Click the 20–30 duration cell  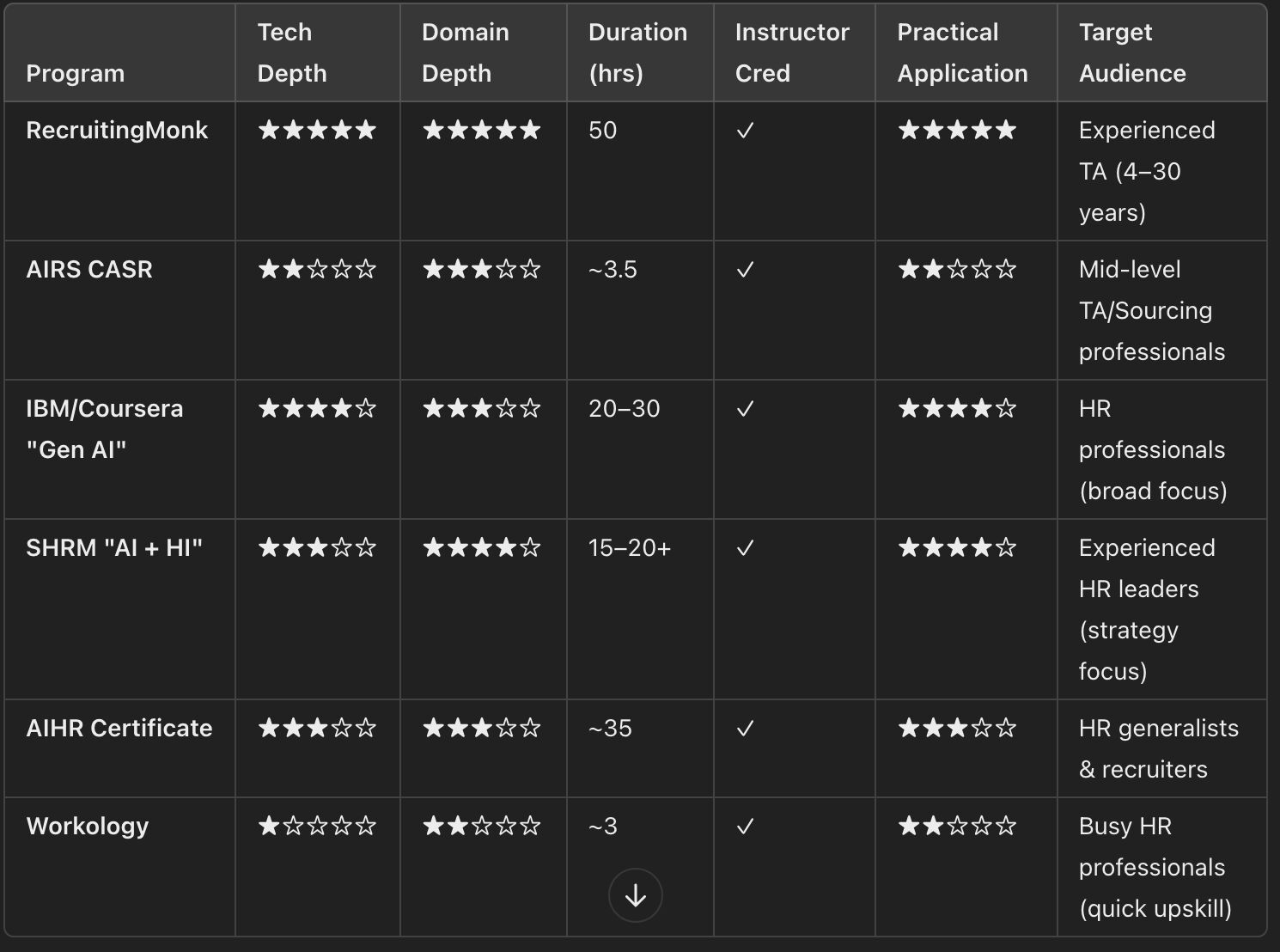tap(625, 409)
